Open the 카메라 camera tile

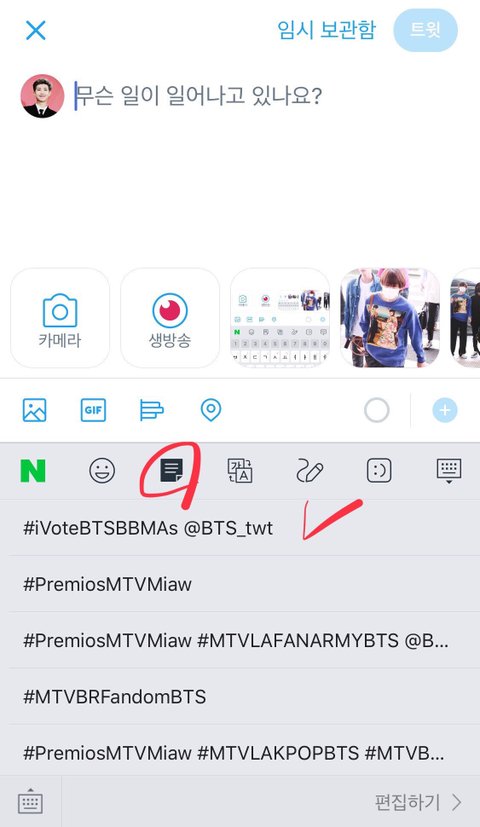60,318
